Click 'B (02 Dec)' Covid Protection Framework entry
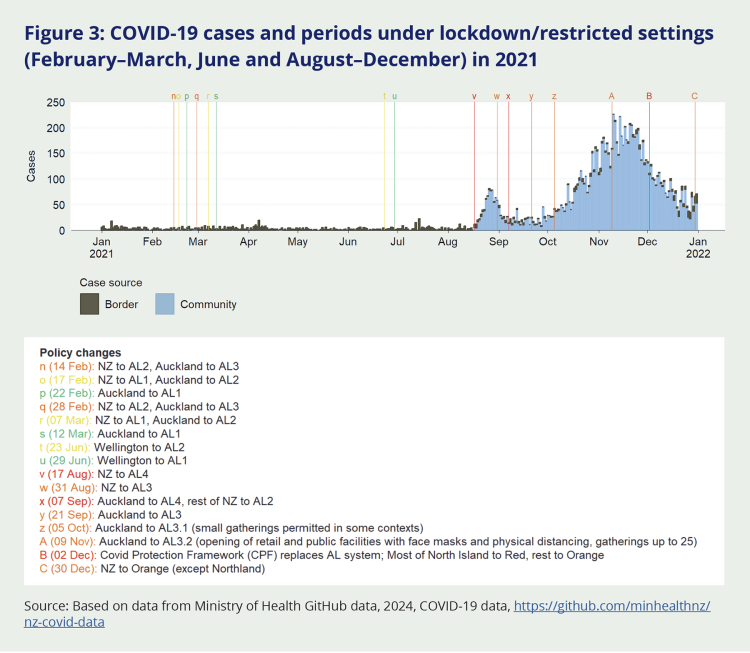Screen dimensions: 750x653 click(322, 555)
